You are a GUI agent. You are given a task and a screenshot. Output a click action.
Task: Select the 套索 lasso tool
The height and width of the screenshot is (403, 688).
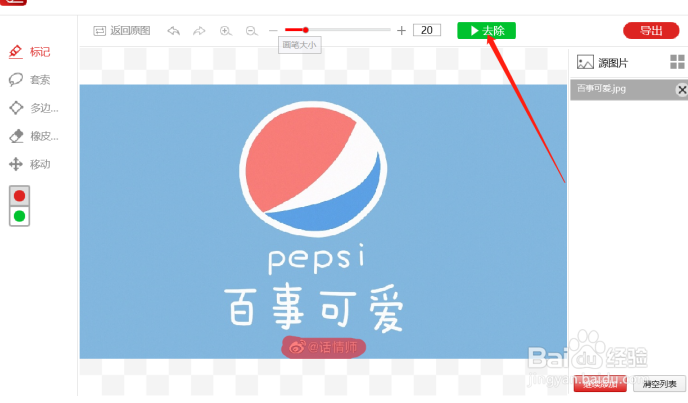[29, 80]
